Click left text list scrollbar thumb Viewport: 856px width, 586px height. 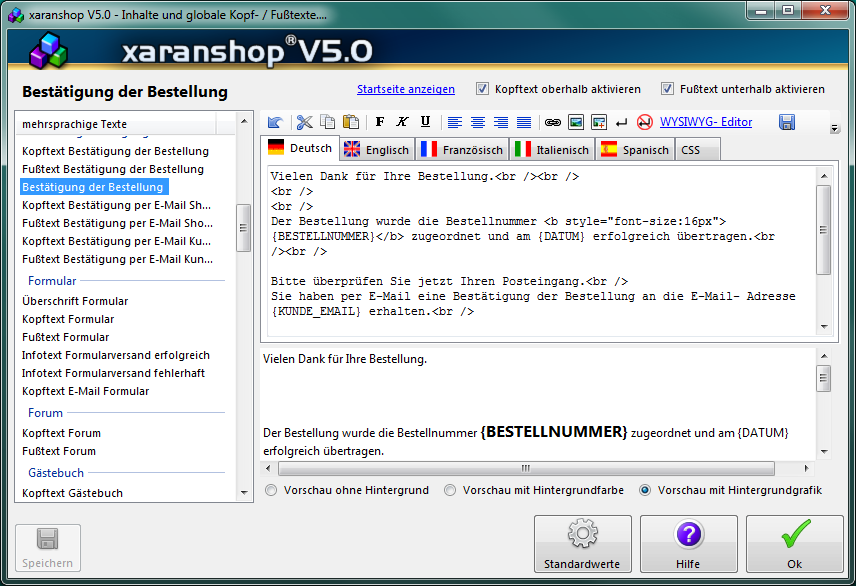click(x=243, y=228)
